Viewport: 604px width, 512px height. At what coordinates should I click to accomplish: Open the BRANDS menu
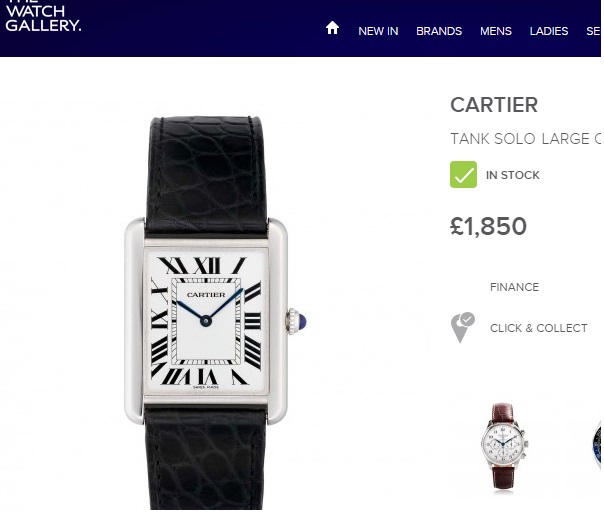[x=439, y=31]
